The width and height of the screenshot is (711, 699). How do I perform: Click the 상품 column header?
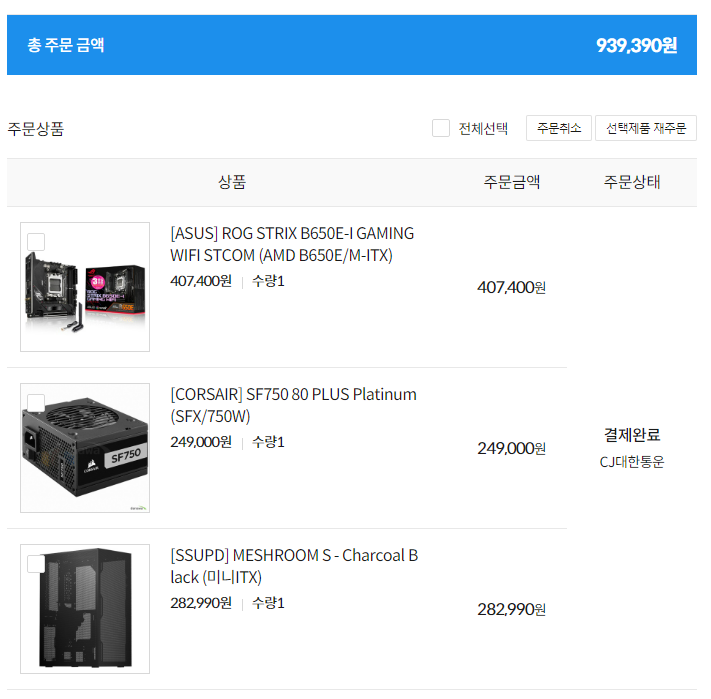(x=232, y=182)
